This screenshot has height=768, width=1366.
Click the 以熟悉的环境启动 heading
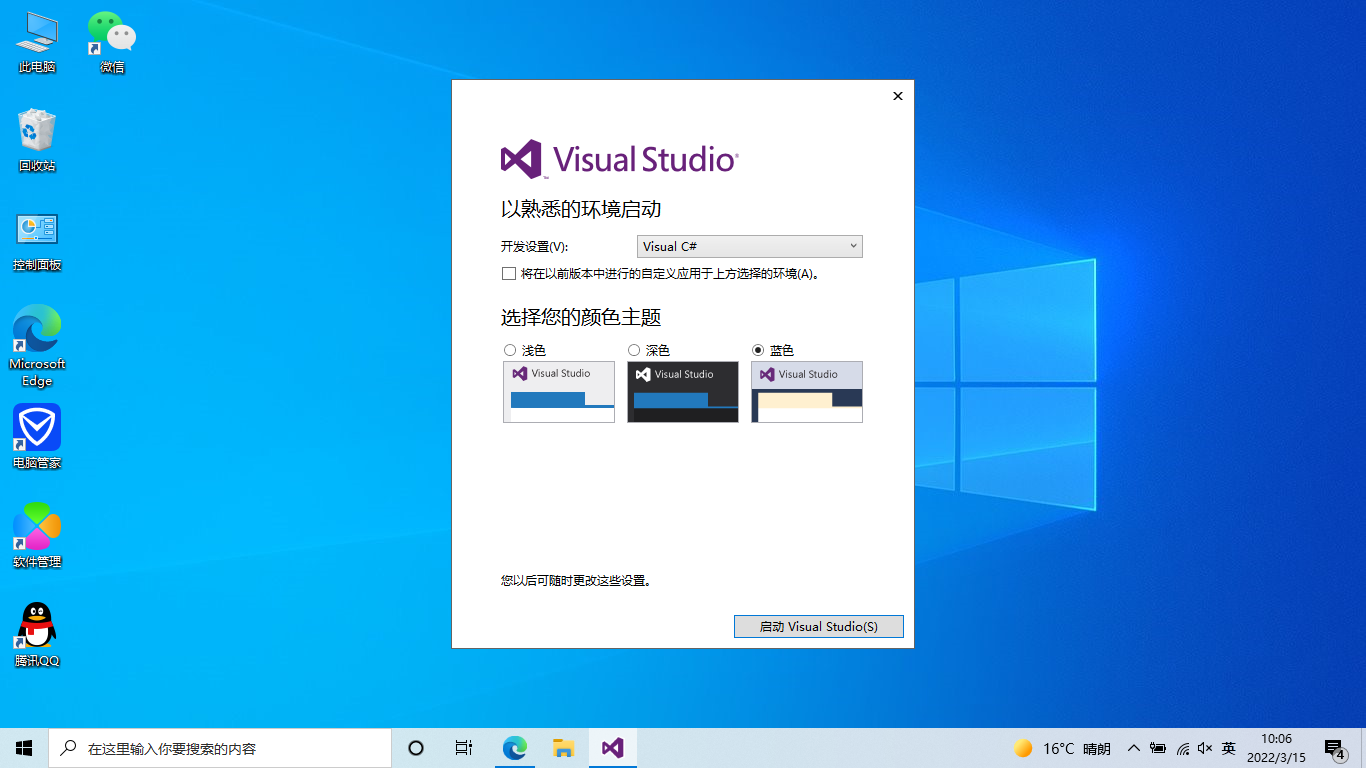(x=581, y=209)
